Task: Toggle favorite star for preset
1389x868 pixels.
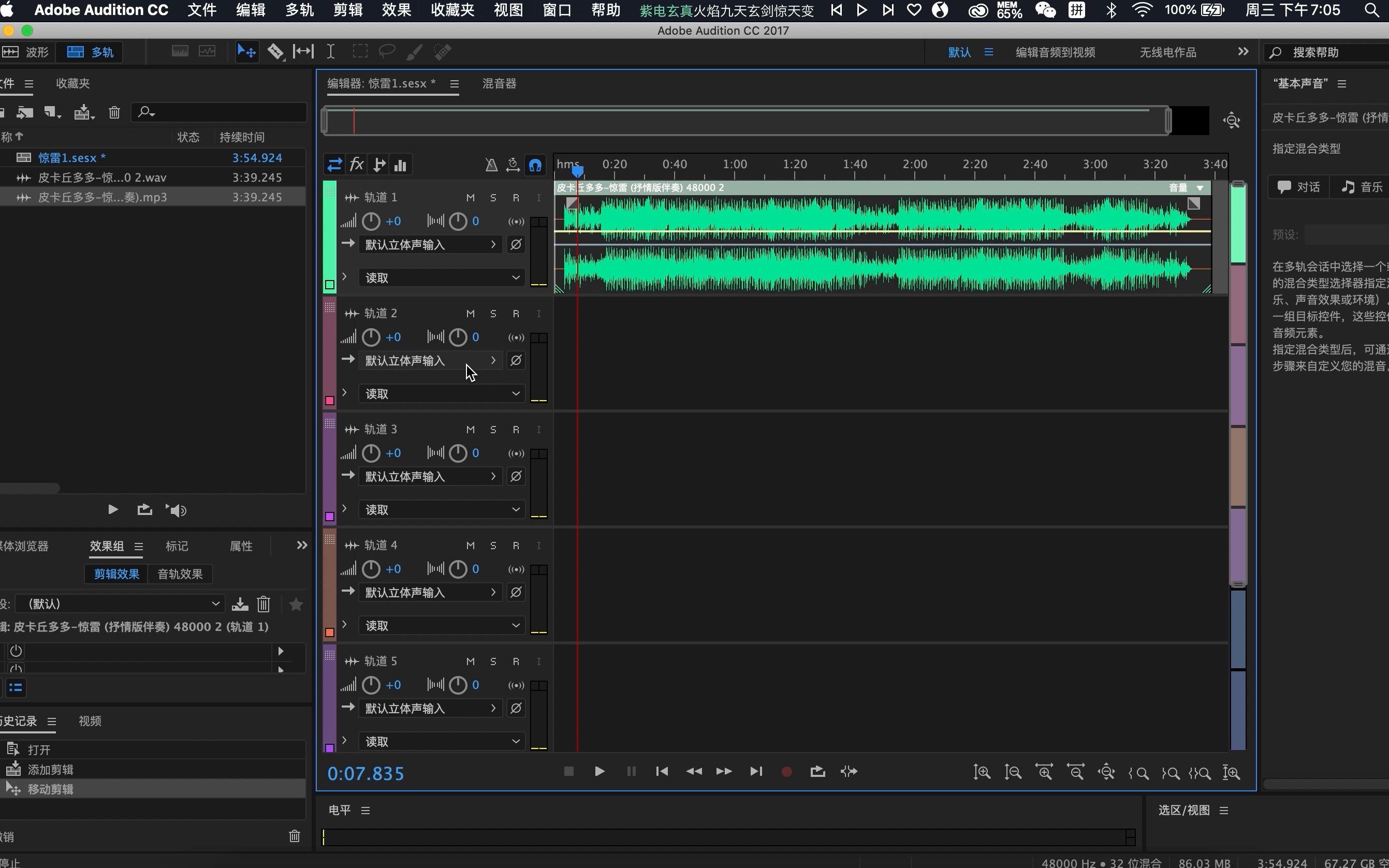Action: pos(296,604)
